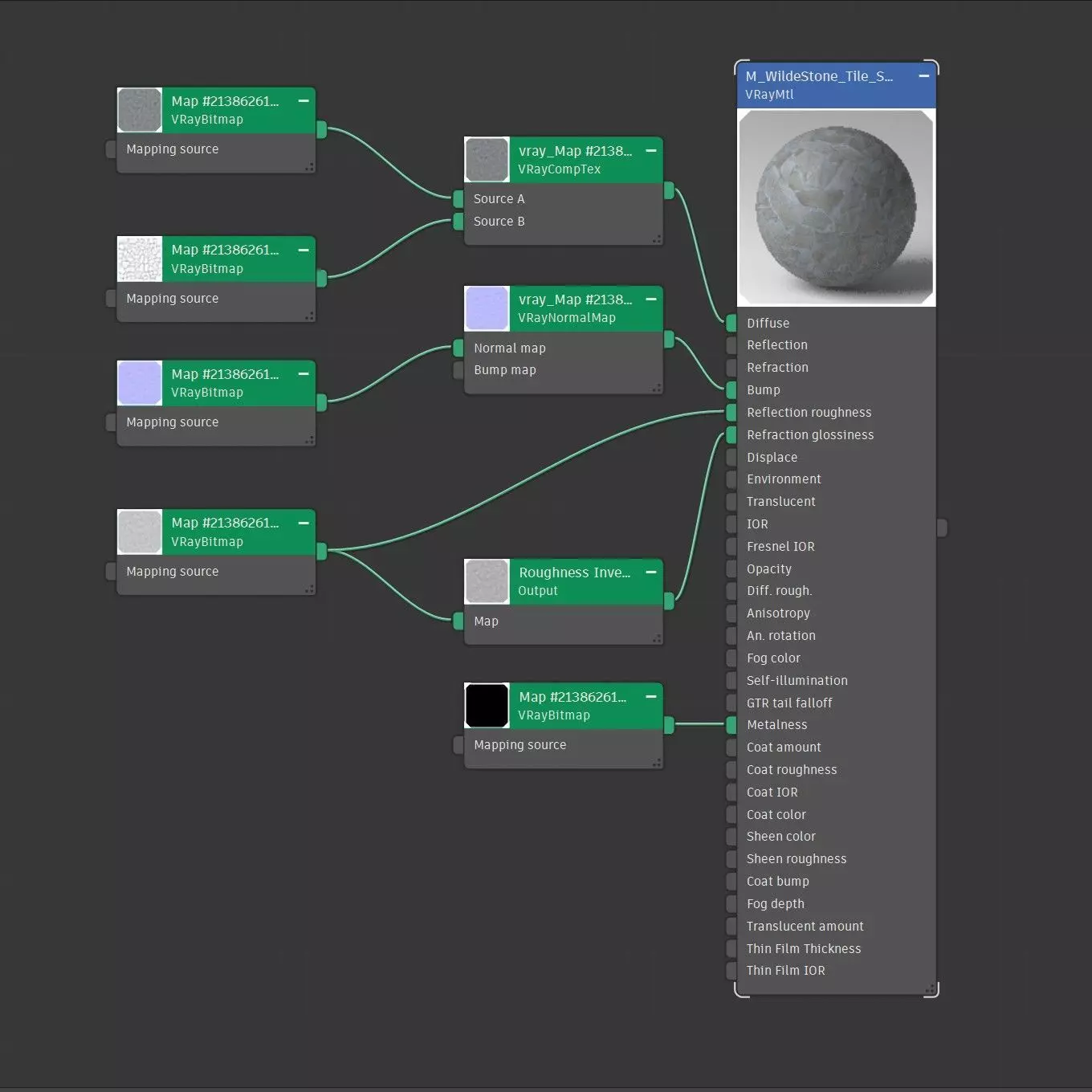The image size is (1092, 1092).
Task: Click the Thin Film Thickness label
Action: 804,949
